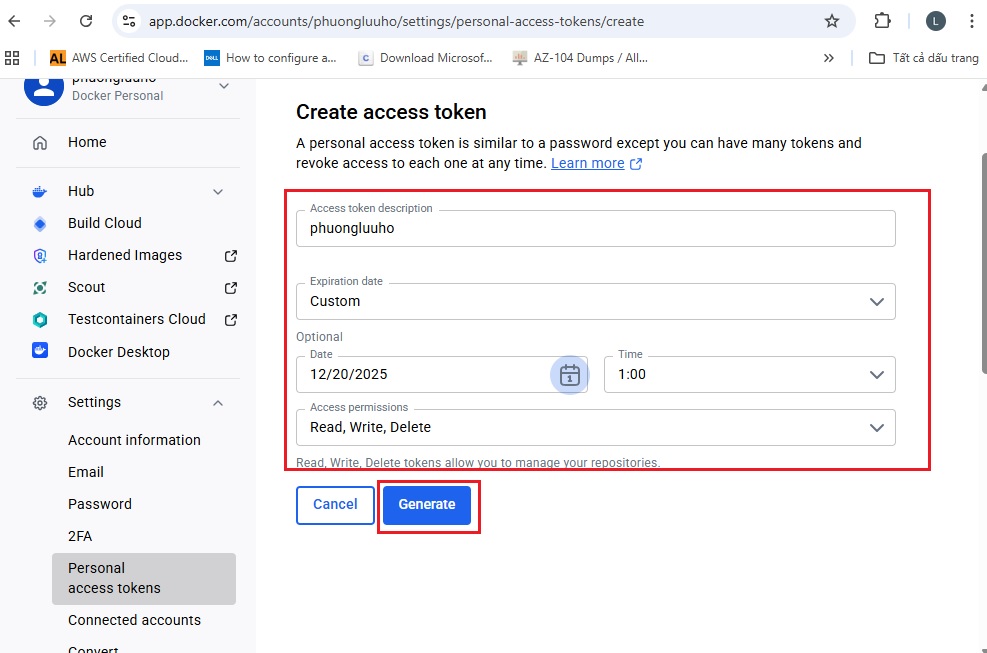987x653 pixels.
Task: Click the Generate button
Action: tap(427, 505)
